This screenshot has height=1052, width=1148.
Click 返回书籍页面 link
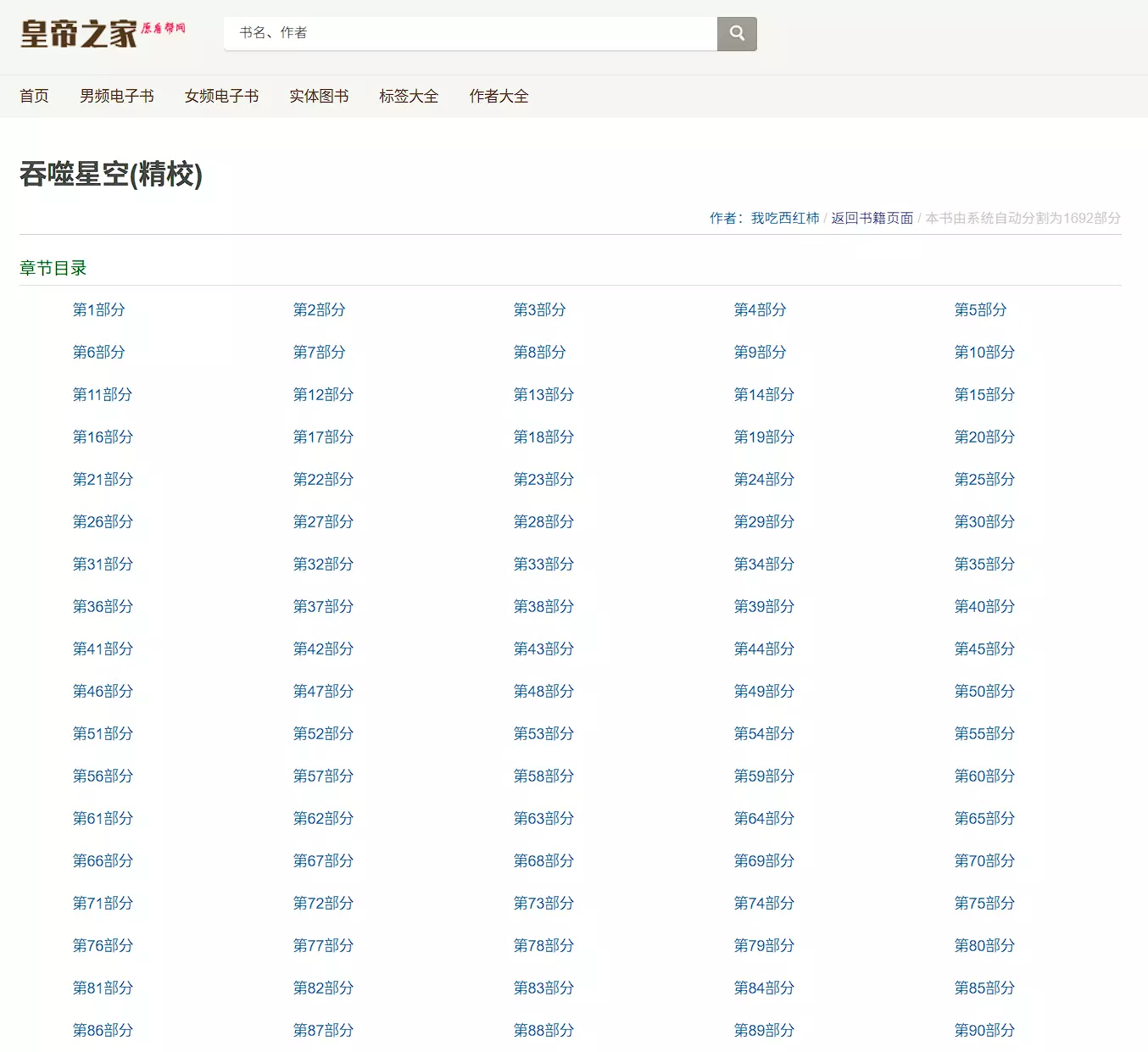(x=872, y=219)
